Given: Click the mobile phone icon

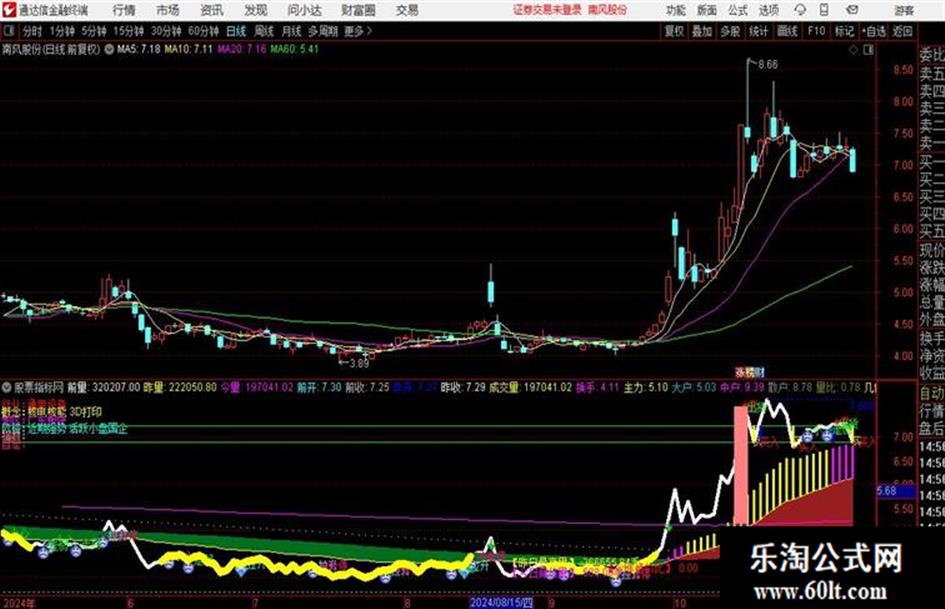Looking at the screenshot, I should pos(824,10).
